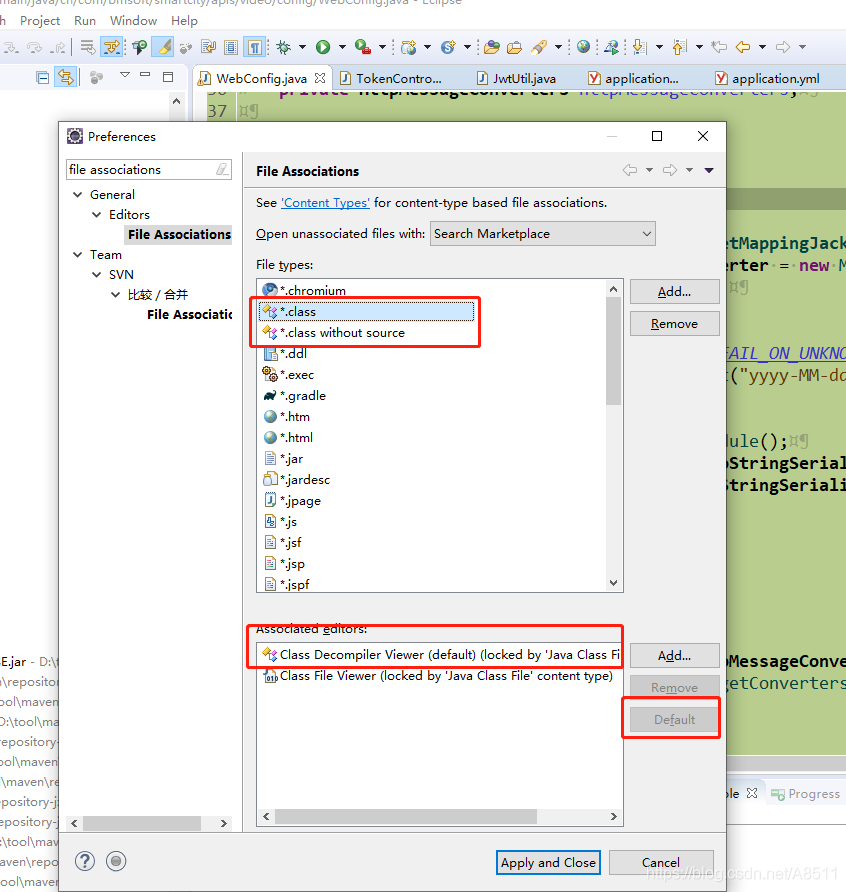Click the Next Annotation toolbar icon

tap(639, 47)
